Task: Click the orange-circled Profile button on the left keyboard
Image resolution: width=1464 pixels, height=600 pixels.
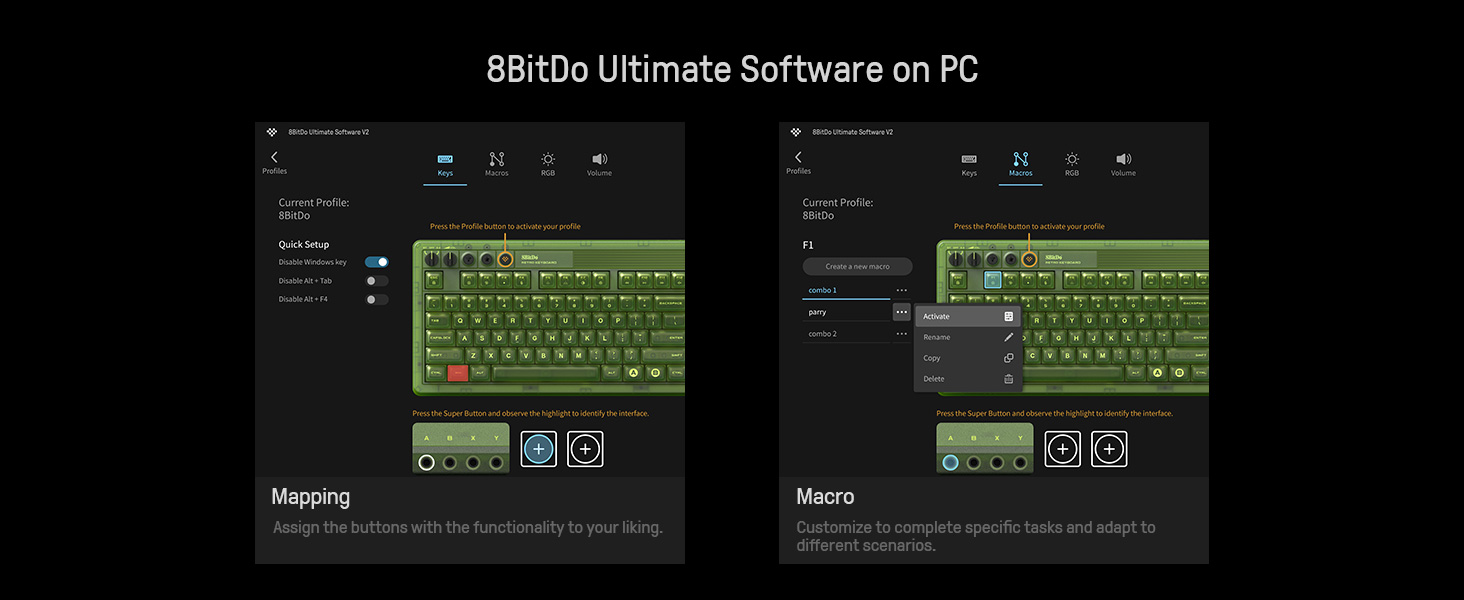Action: (x=505, y=259)
